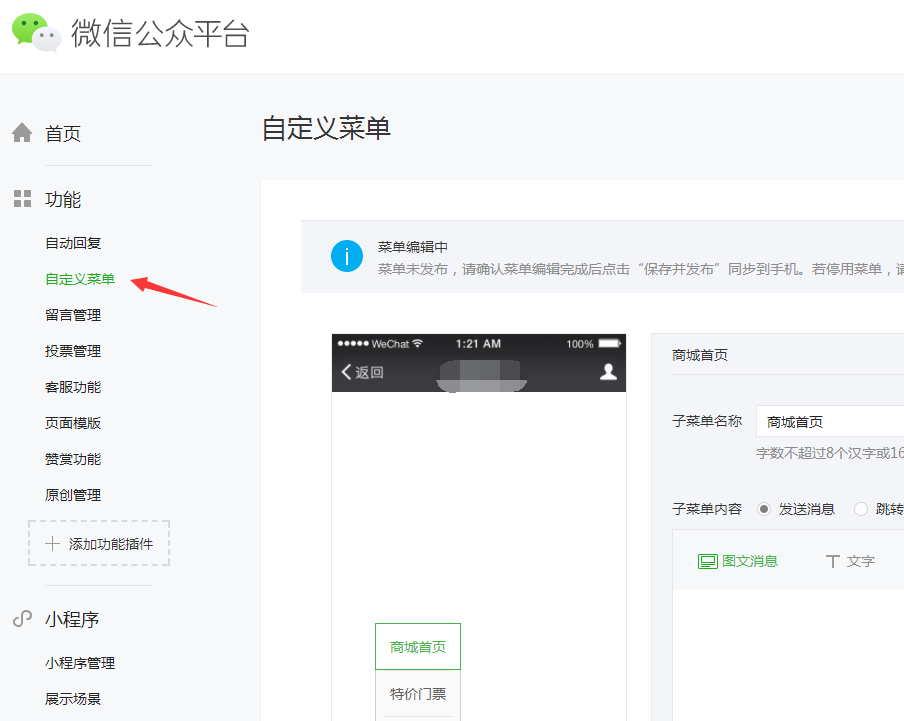The height and width of the screenshot is (721, 904).
Task: Click the mini program icon beside 小程序
Action: [x=22, y=619]
